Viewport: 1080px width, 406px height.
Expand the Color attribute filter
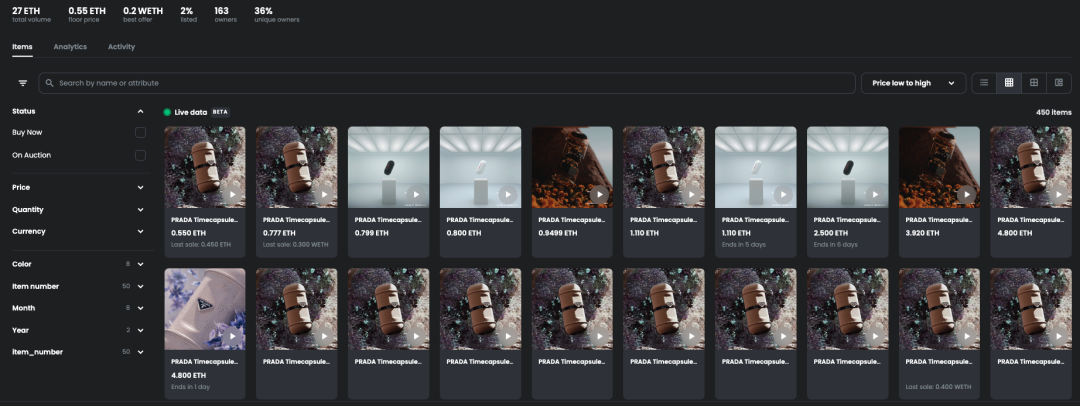tap(140, 264)
